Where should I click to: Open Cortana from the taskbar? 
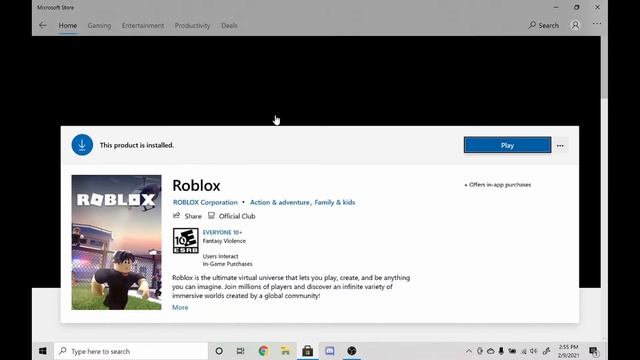point(219,351)
